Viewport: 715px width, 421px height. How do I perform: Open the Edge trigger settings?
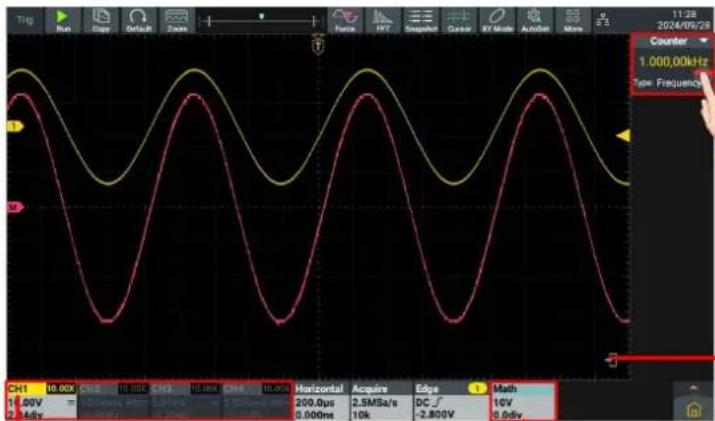click(451, 401)
